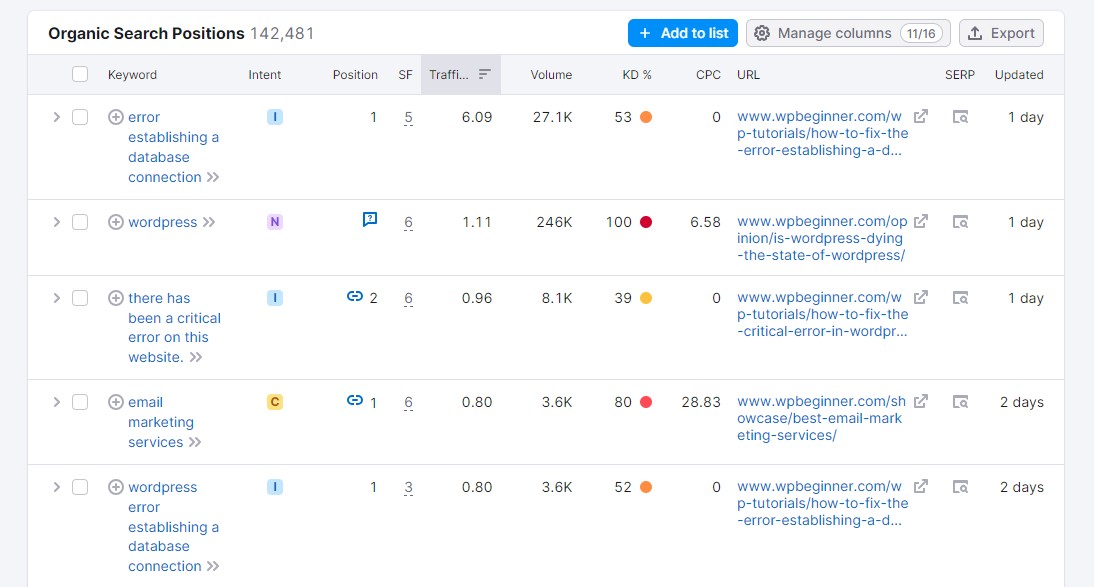The height and width of the screenshot is (587, 1094).
Task: Toggle the select-all checkbox in header
Action: coord(80,74)
